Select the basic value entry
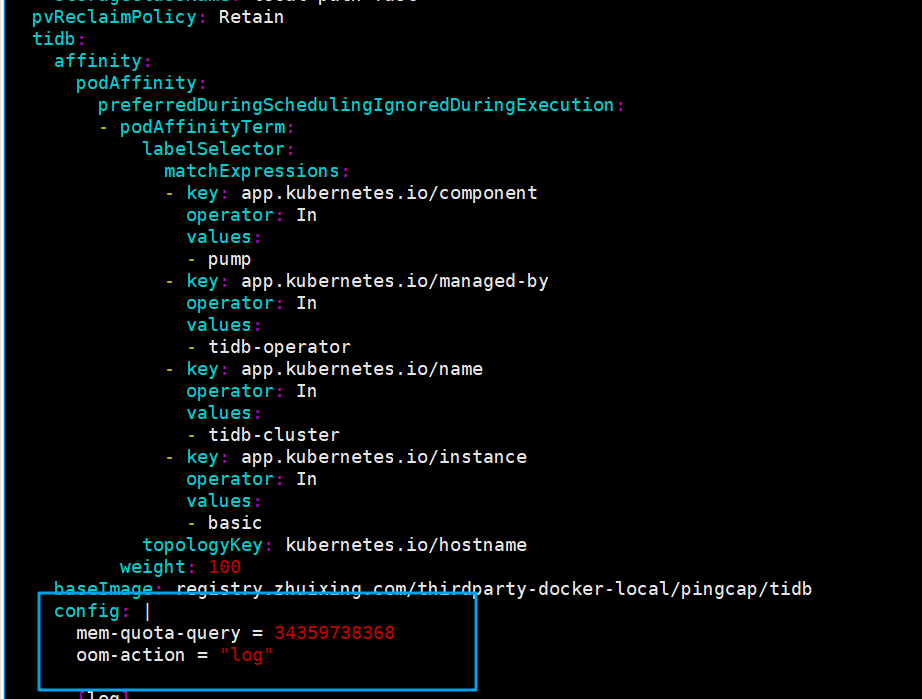Viewport: 922px width, 699px height. click(235, 523)
